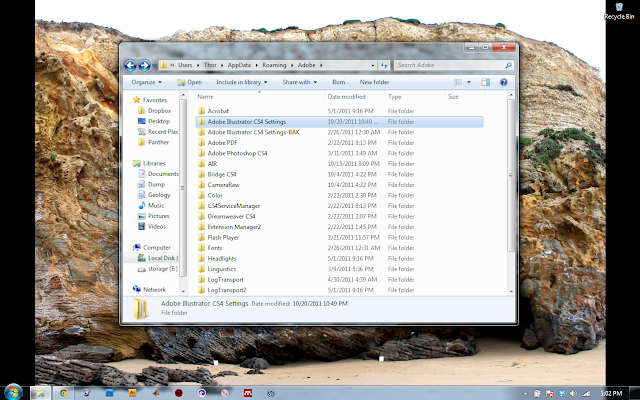Screen dimensions: 640x400
Task: Select the Bridge CS4 folder
Action: pyautogui.click(x=222, y=174)
